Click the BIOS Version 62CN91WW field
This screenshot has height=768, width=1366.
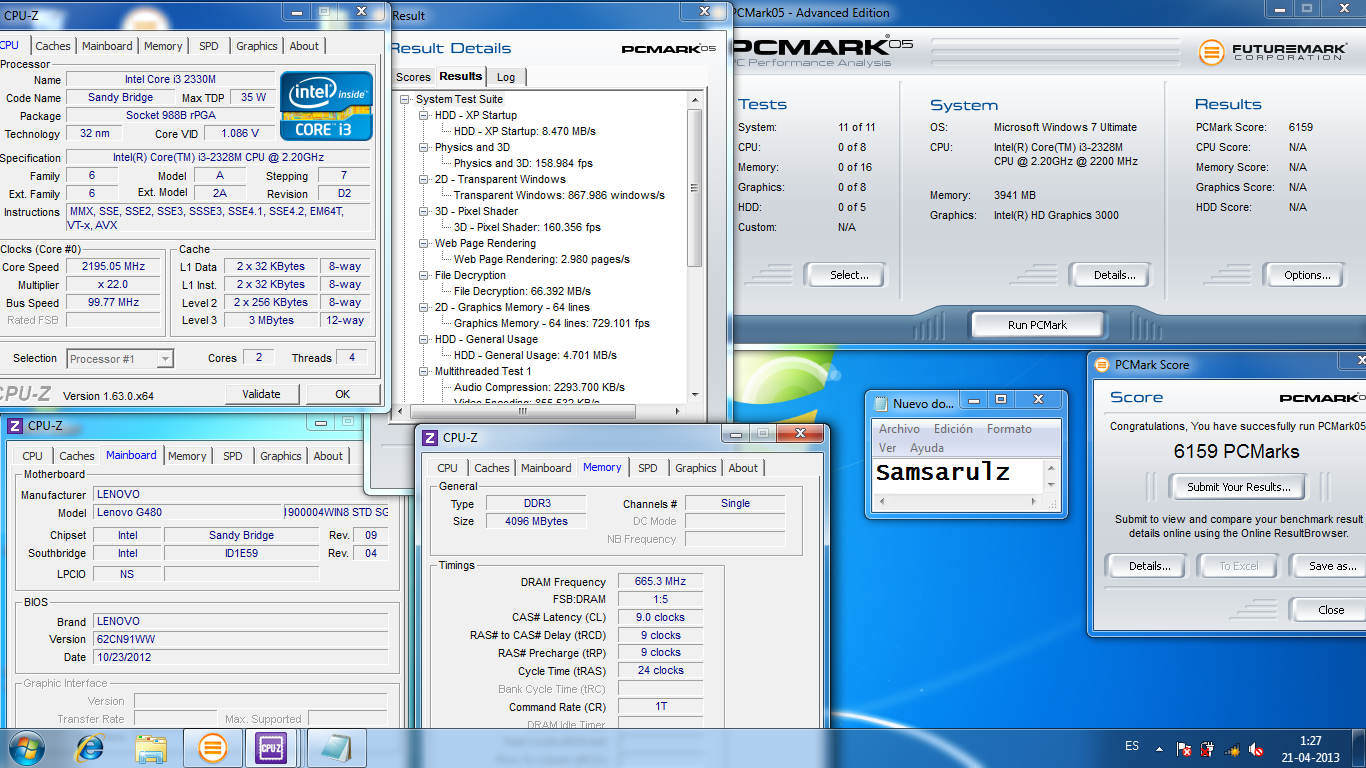(241, 639)
